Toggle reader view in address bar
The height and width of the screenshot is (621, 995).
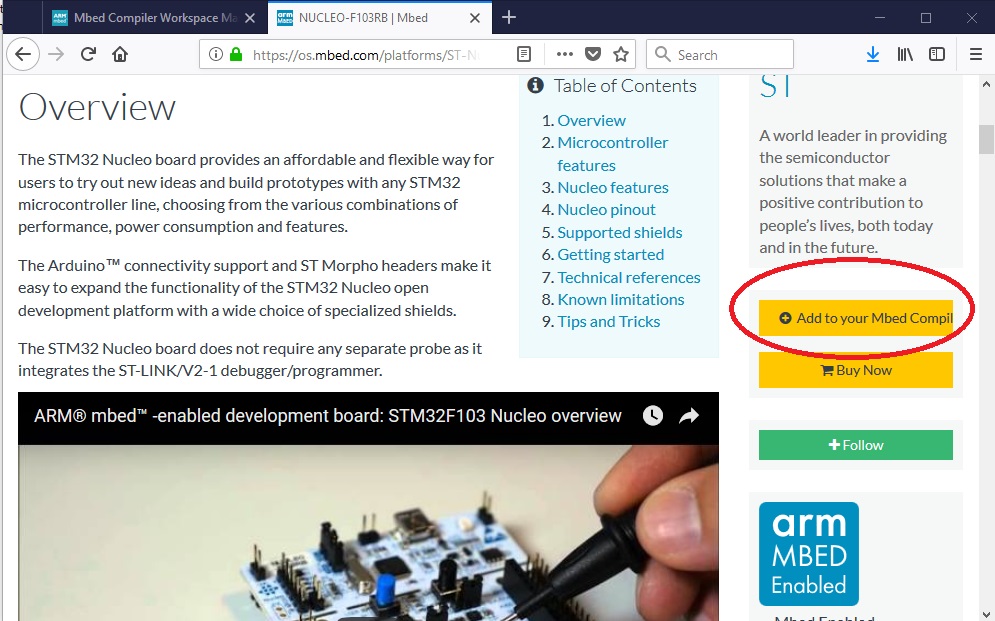[524, 55]
